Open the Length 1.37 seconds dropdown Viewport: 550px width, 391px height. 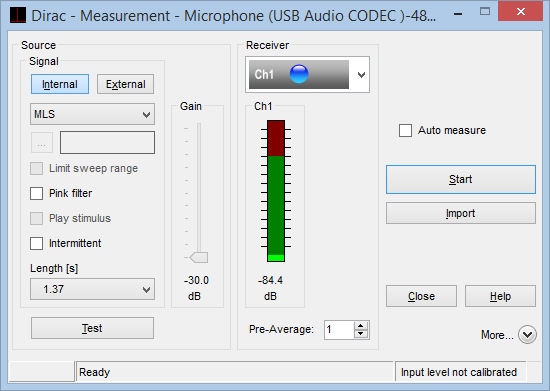click(x=92, y=289)
